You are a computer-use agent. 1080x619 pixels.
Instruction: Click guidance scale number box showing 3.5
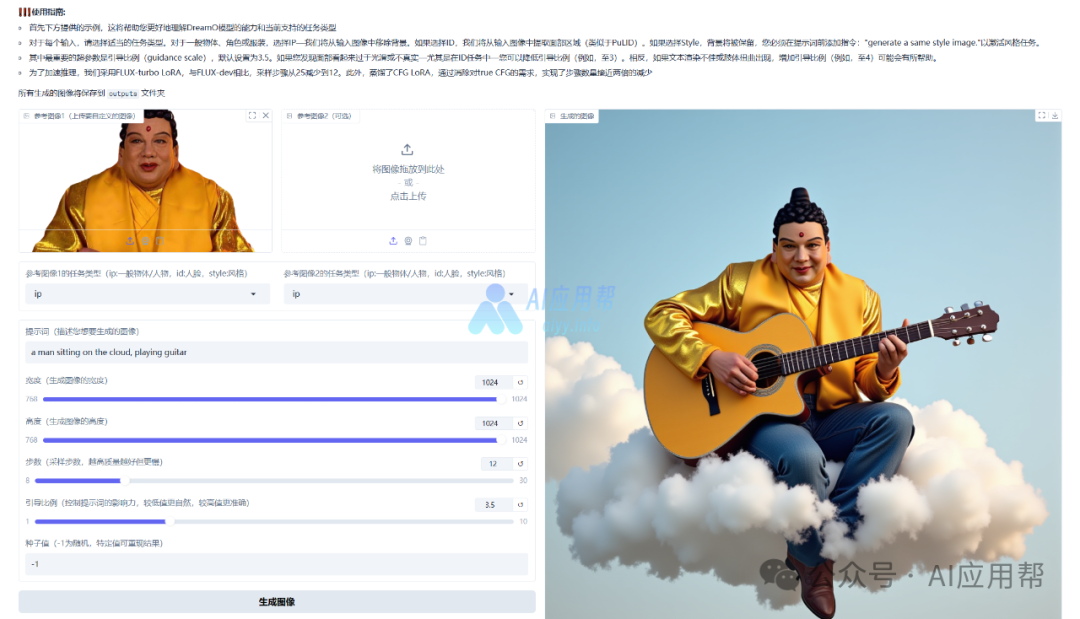click(x=493, y=505)
